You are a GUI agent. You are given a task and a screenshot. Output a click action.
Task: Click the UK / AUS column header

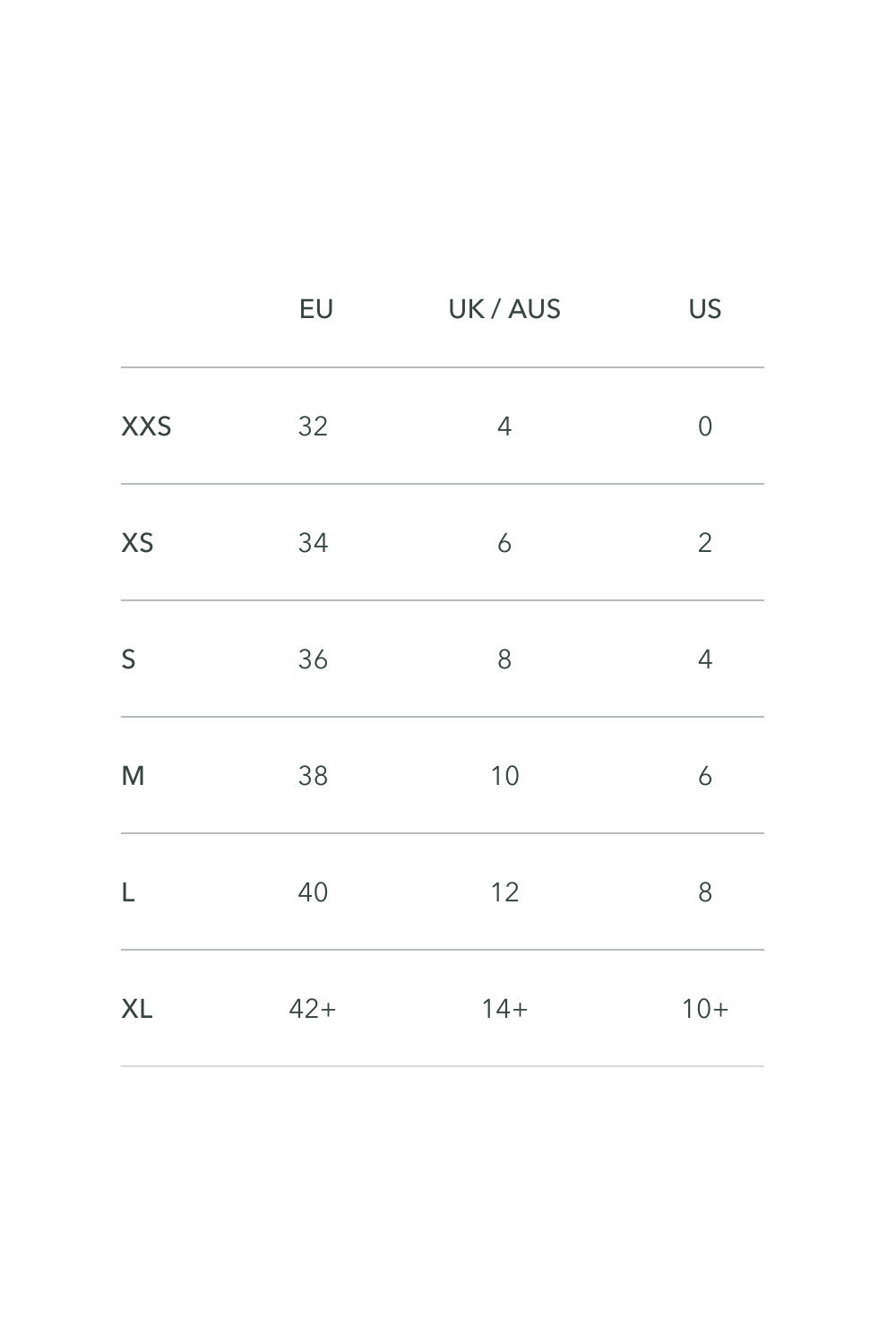pos(504,309)
